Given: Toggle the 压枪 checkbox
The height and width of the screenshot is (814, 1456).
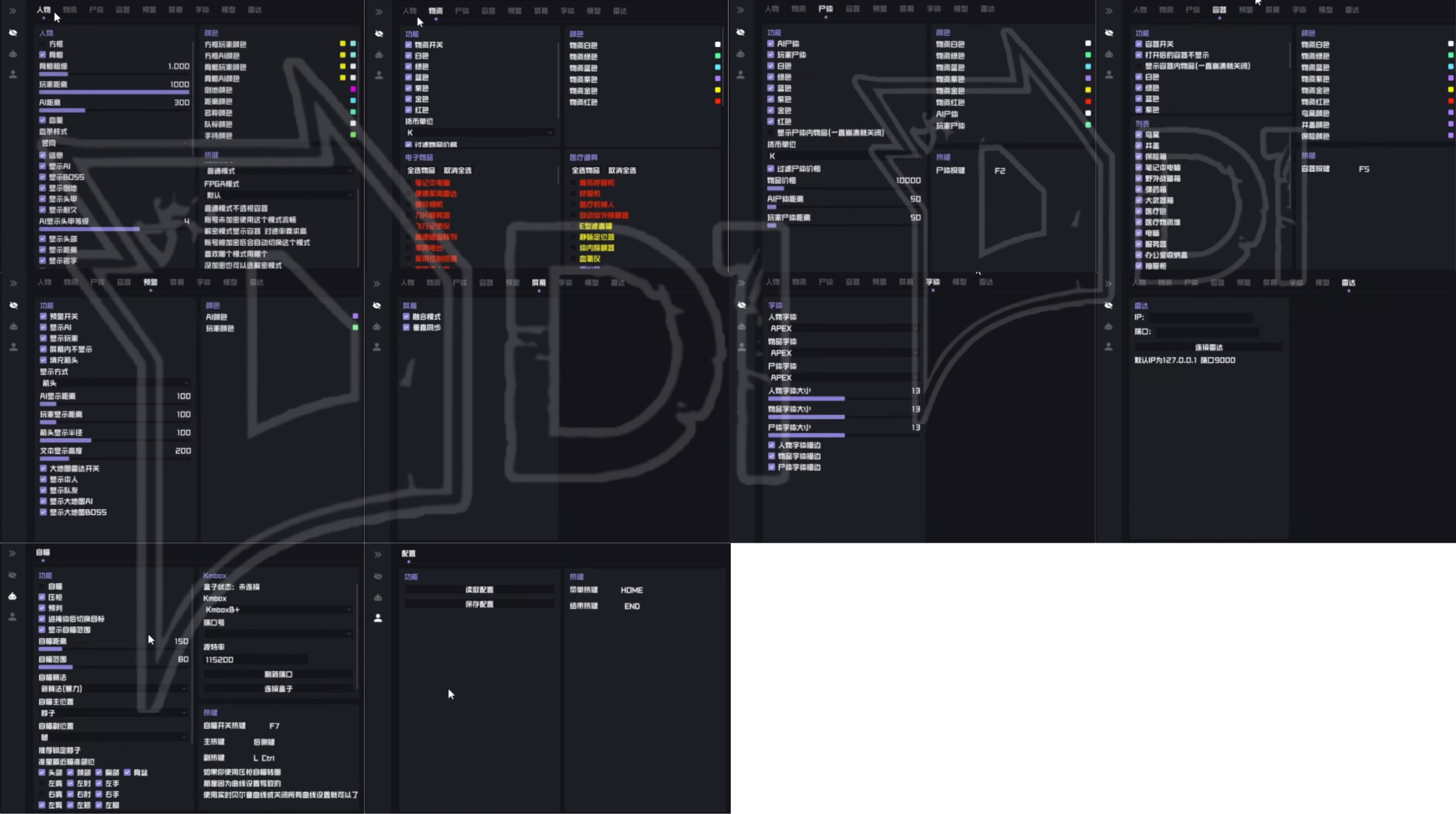Looking at the screenshot, I should click(x=42, y=597).
